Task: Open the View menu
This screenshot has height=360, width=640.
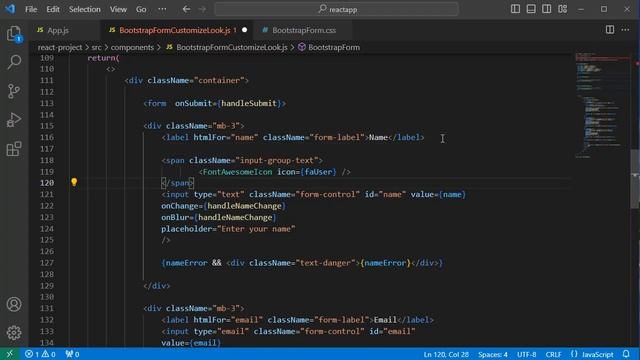Action: click(118, 9)
